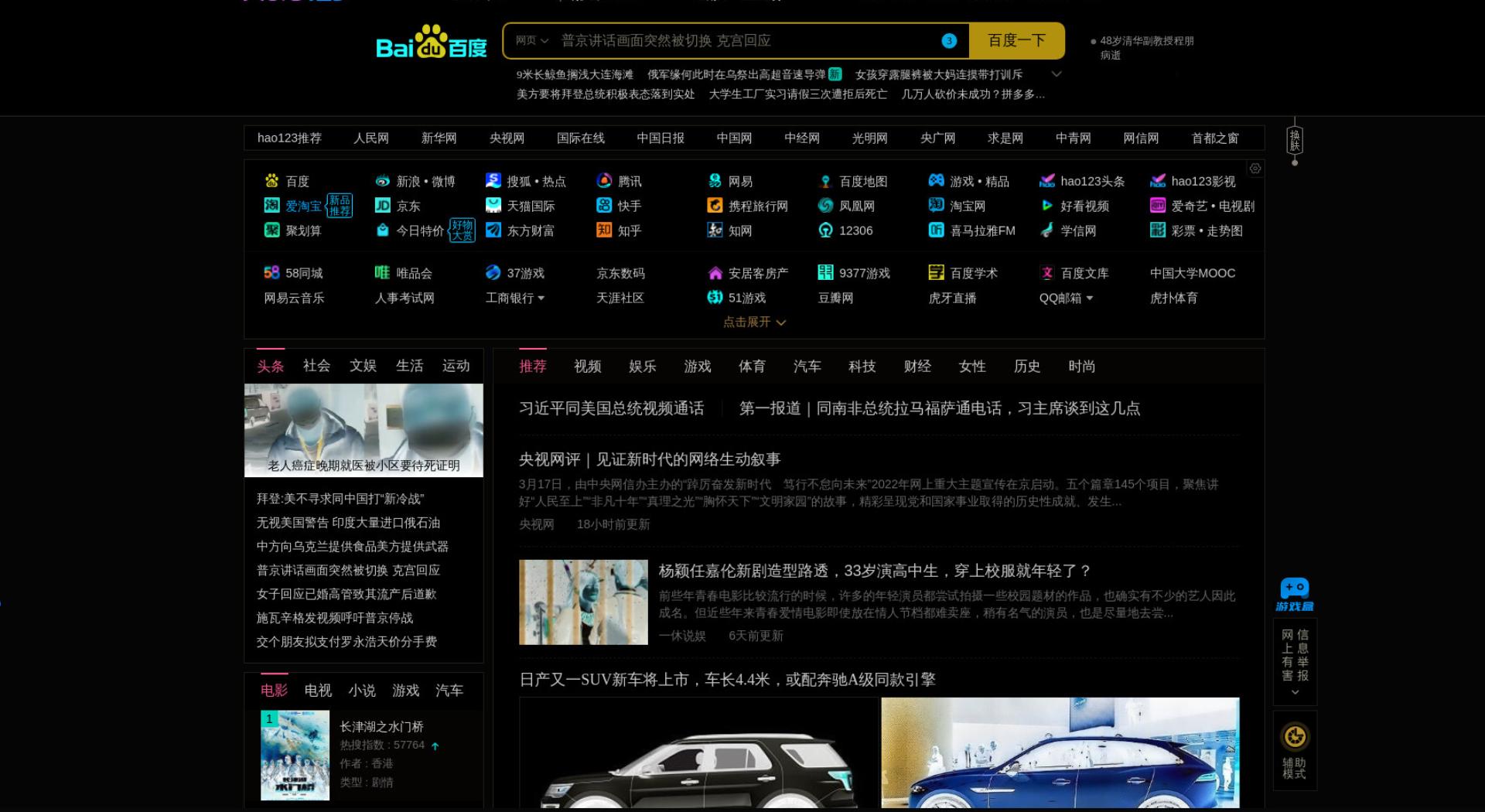Open the 腾讯 icon
Viewport: 1485px width, 812px height.
pos(604,181)
